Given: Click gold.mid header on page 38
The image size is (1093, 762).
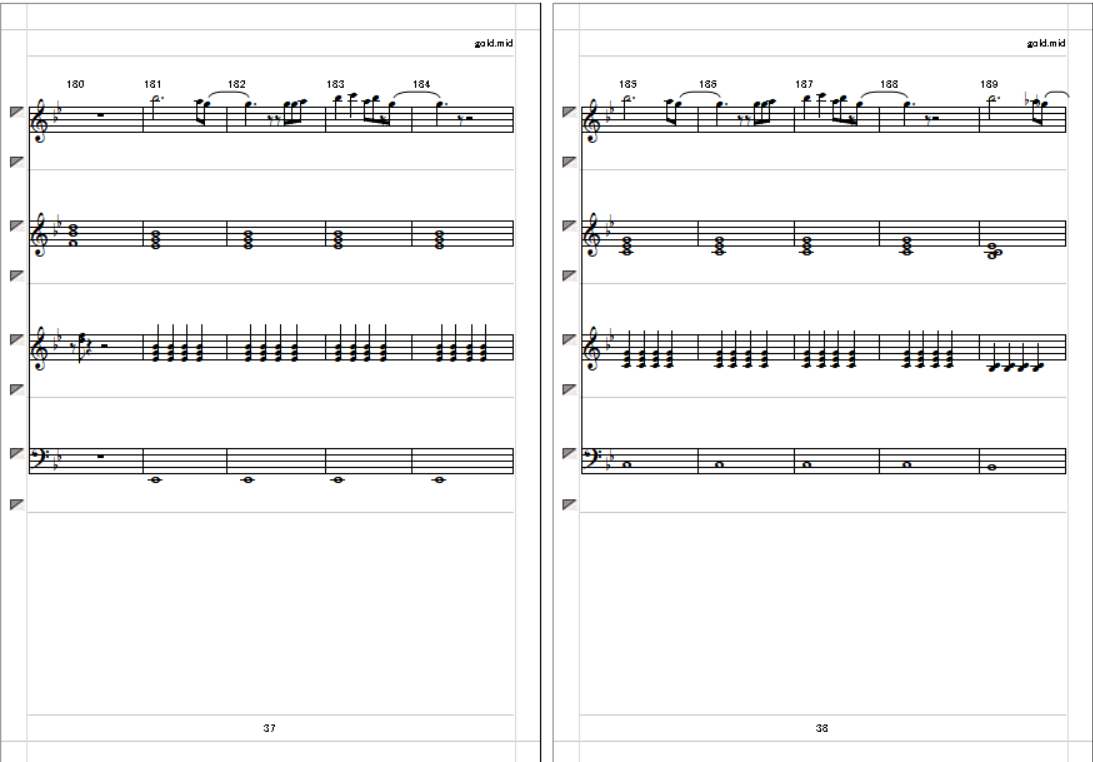Looking at the screenshot, I should [1046, 43].
